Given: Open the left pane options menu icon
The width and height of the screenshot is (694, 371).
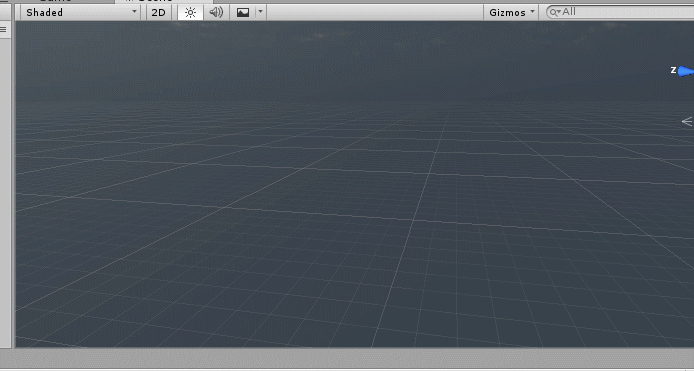Looking at the screenshot, I should pos(4,30).
